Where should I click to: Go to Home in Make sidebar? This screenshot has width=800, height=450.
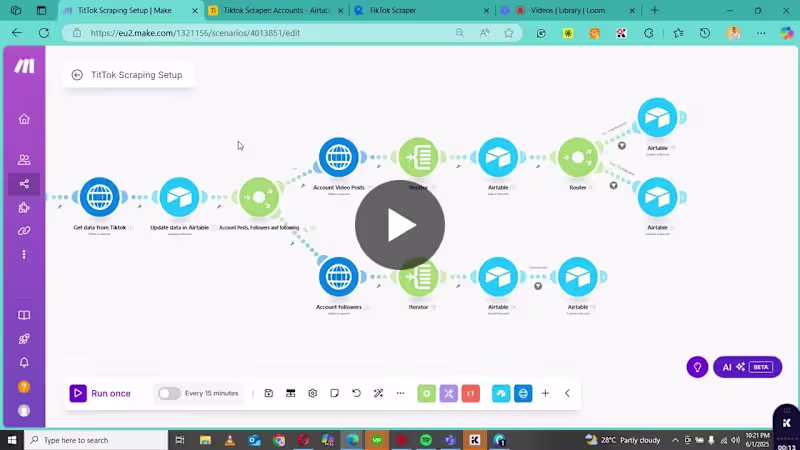24,119
